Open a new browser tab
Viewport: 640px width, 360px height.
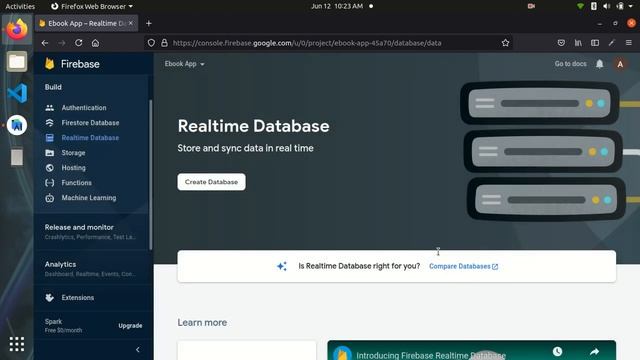149,23
